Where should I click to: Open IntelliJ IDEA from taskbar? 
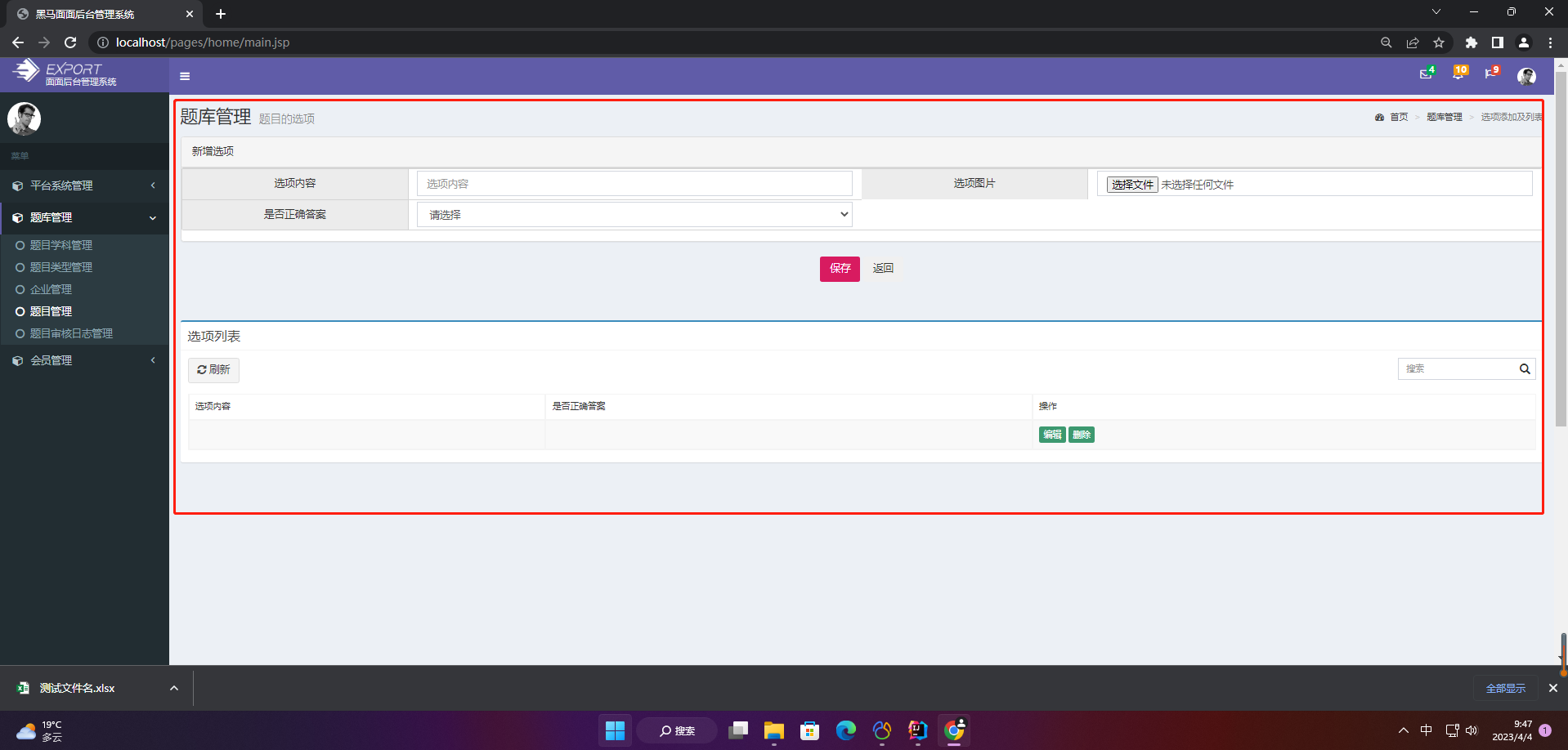click(918, 730)
